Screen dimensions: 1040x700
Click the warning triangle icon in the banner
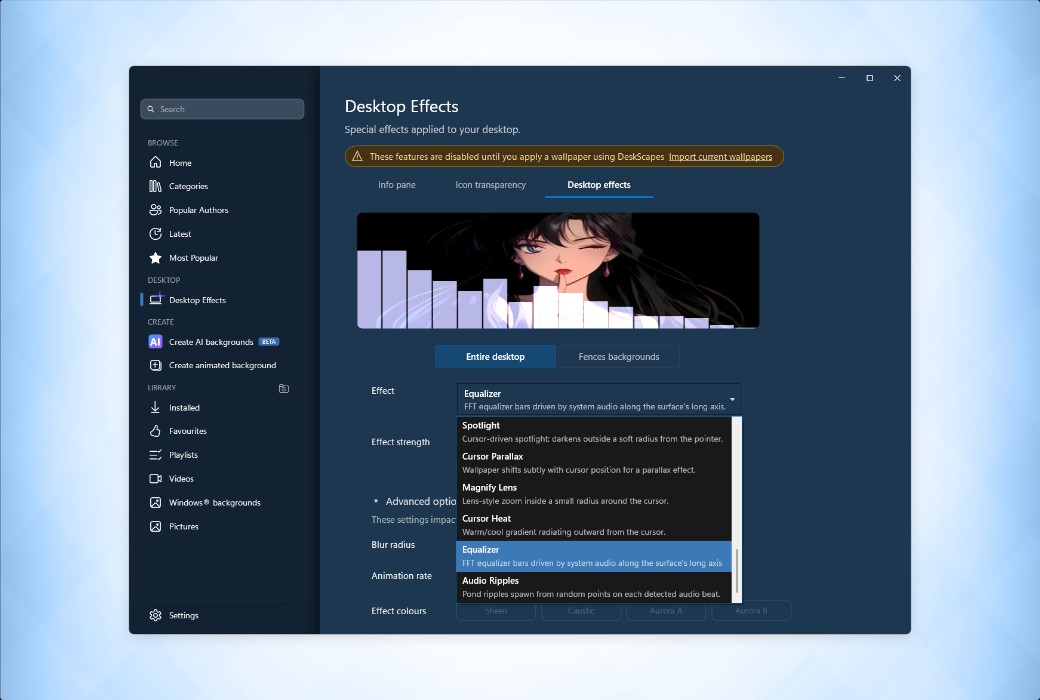(357, 157)
